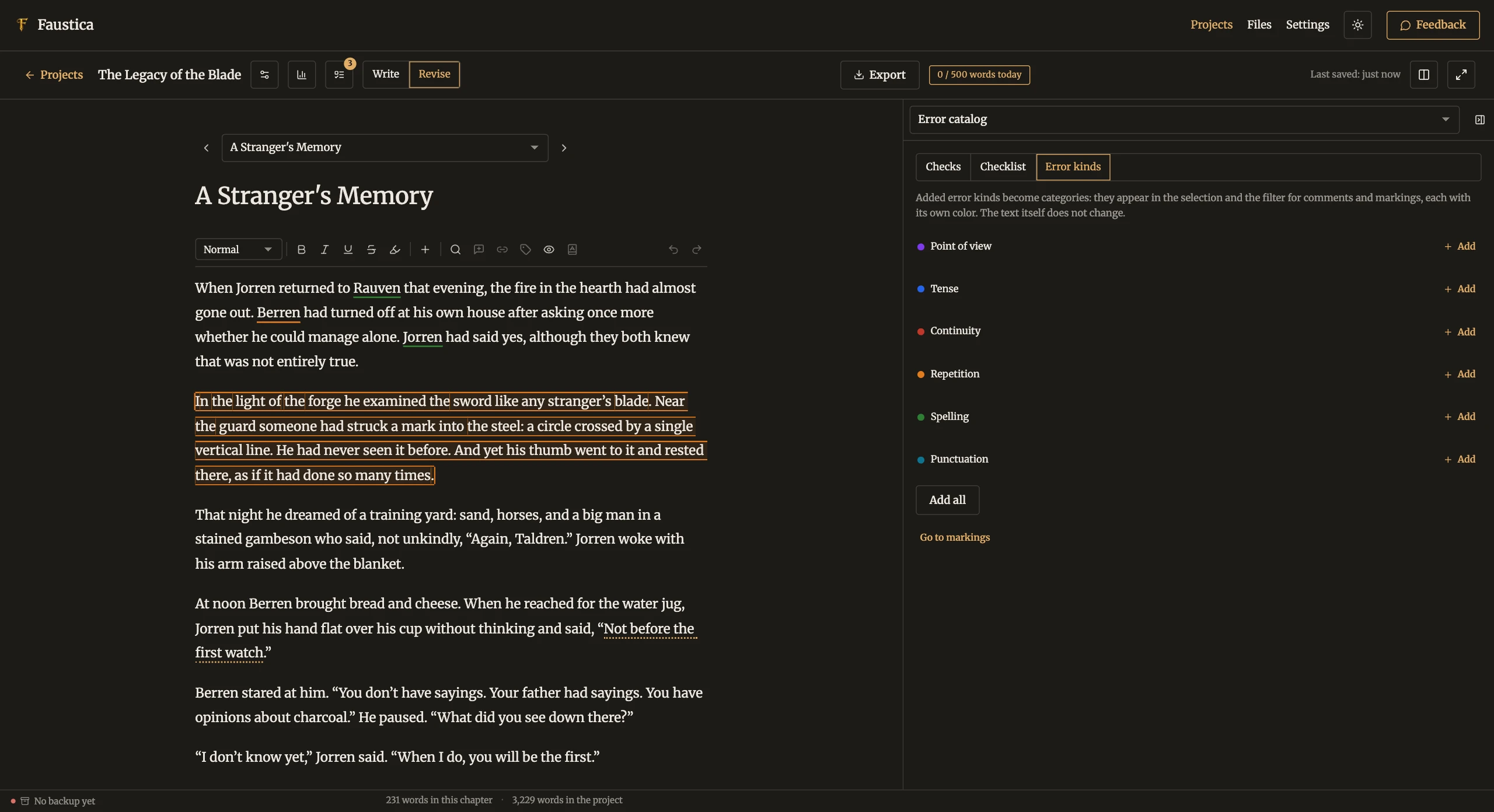1494x812 pixels.
Task: Open the Files menu item
Action: [x=1259, y=24]
